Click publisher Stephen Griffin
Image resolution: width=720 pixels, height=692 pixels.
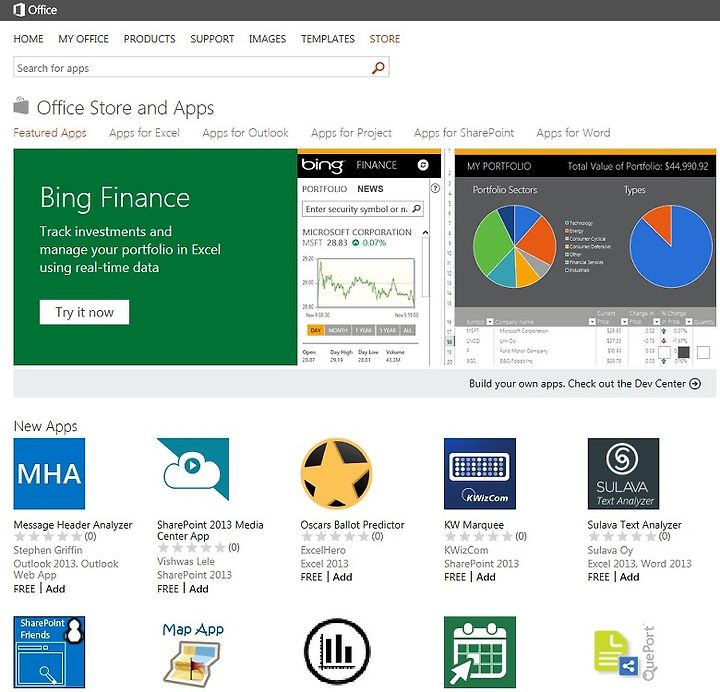coord(48,550)
